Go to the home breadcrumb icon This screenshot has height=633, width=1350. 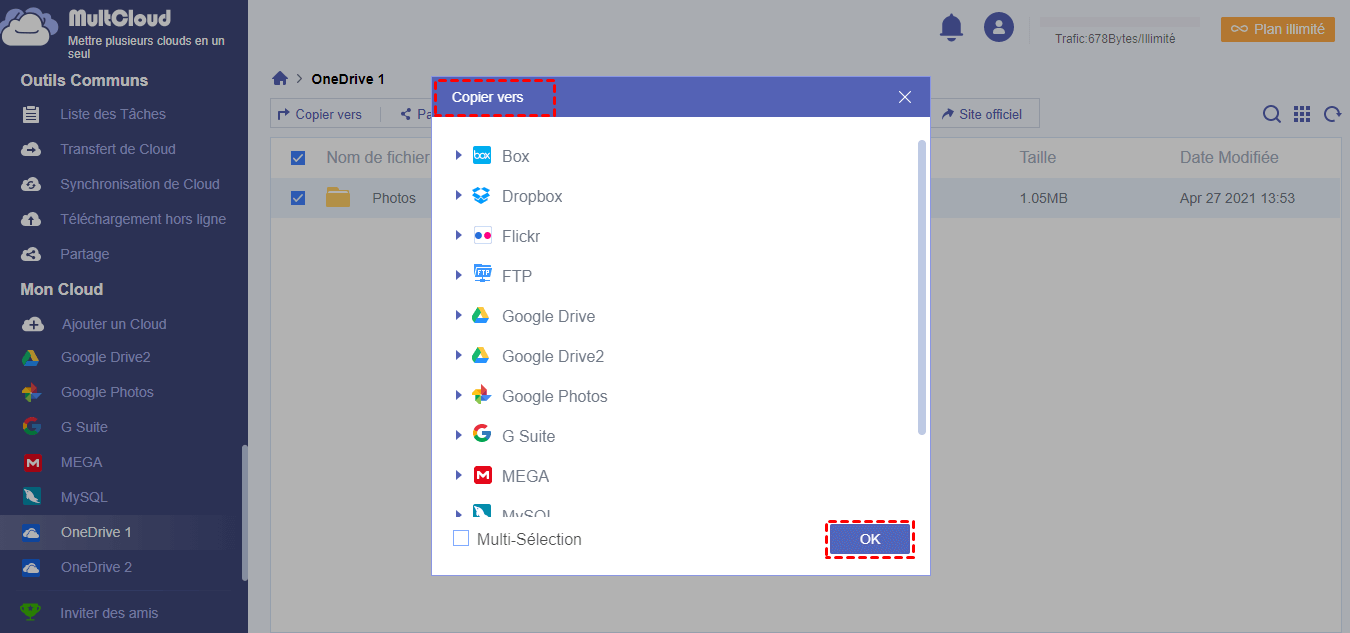coord(280,79)
